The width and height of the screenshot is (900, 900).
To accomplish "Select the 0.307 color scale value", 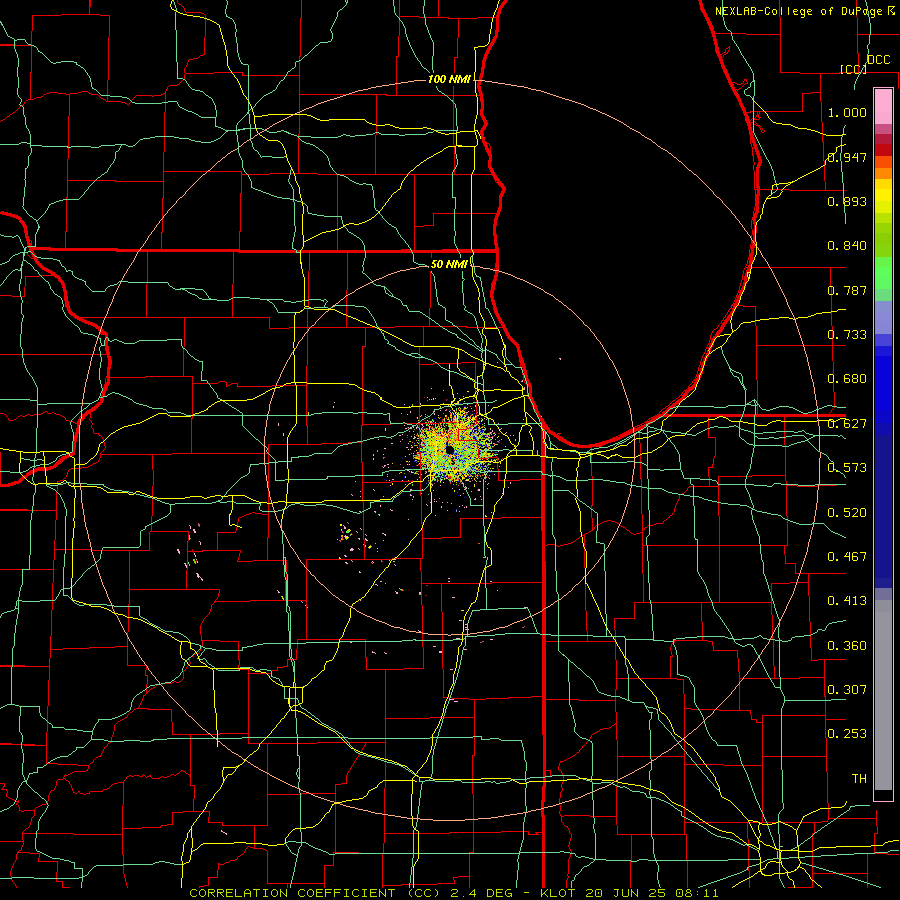I will pos(847,689).
